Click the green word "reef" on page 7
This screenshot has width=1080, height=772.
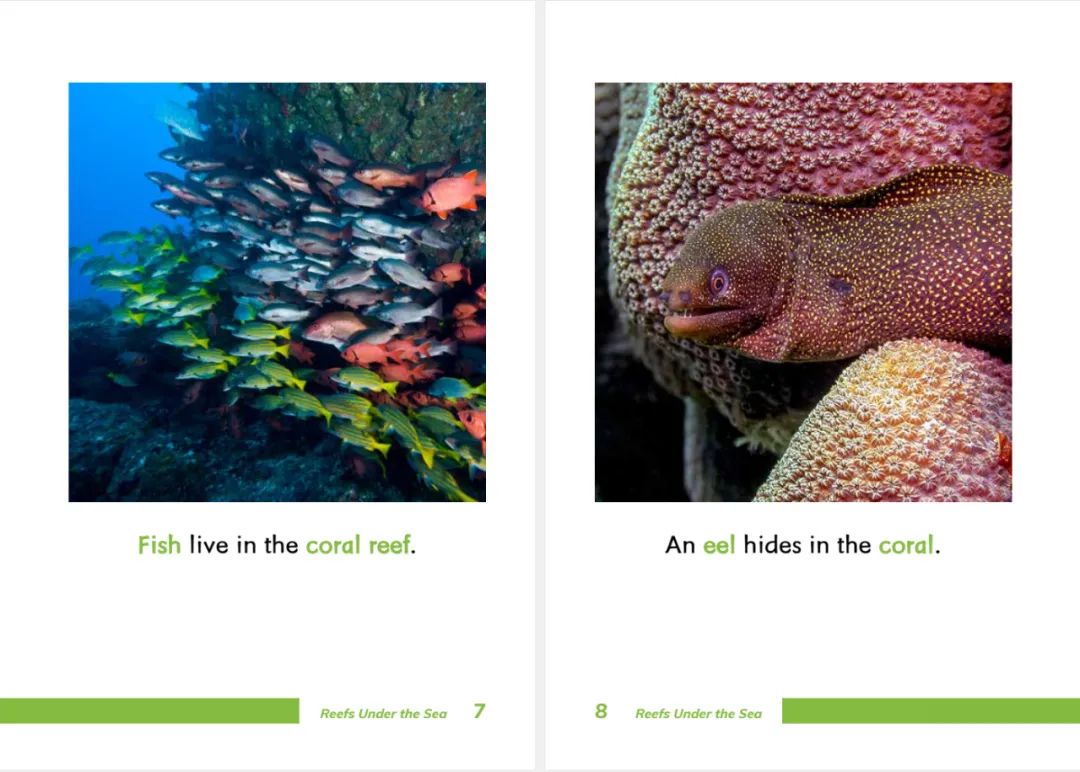[x=390, y=545]
